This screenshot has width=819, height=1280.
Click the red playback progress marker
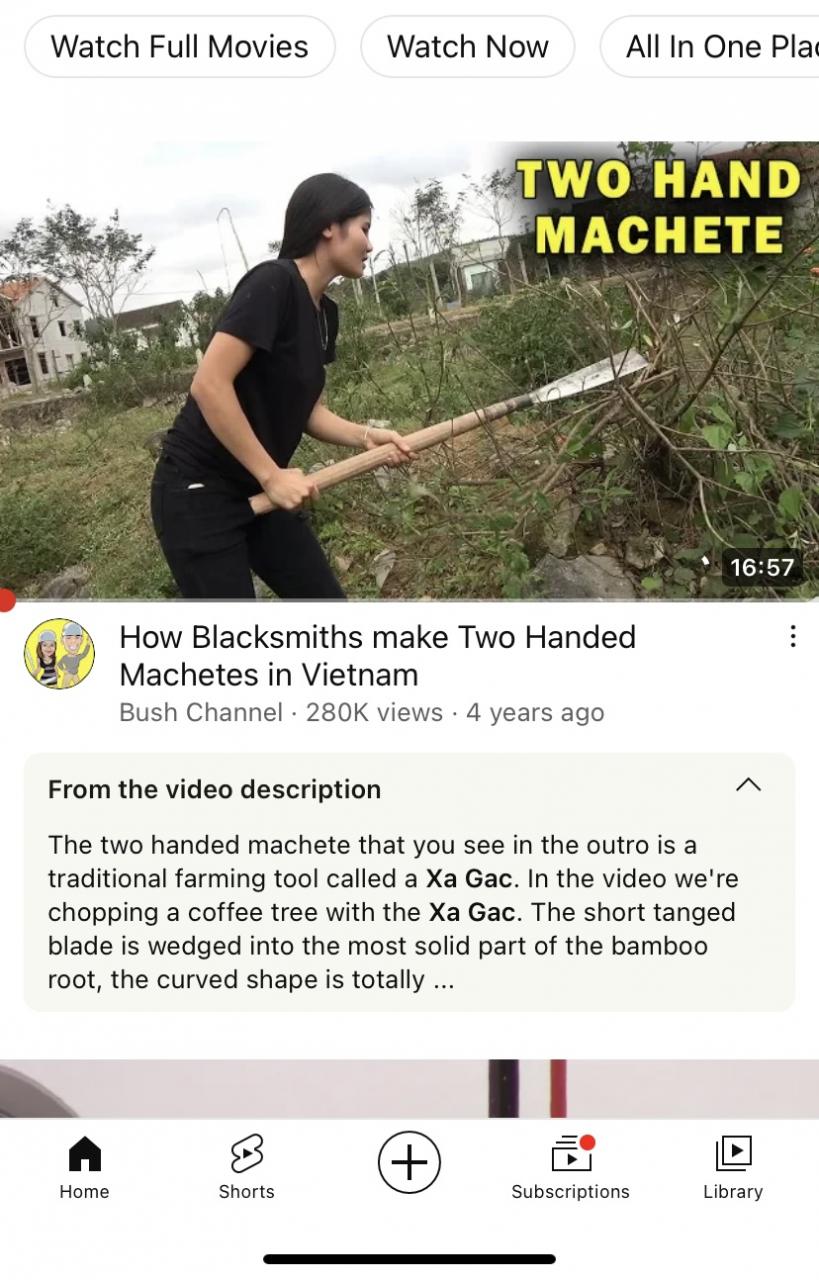5,600
